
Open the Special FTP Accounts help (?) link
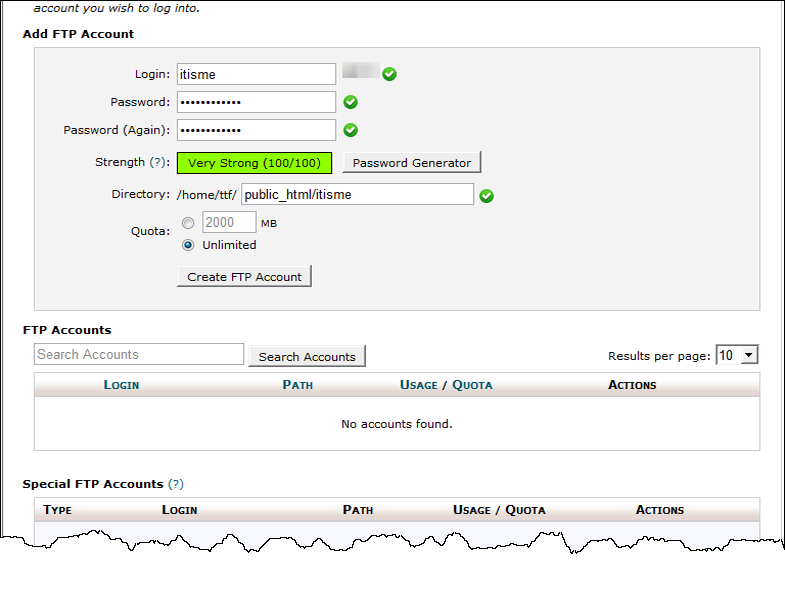176,484
